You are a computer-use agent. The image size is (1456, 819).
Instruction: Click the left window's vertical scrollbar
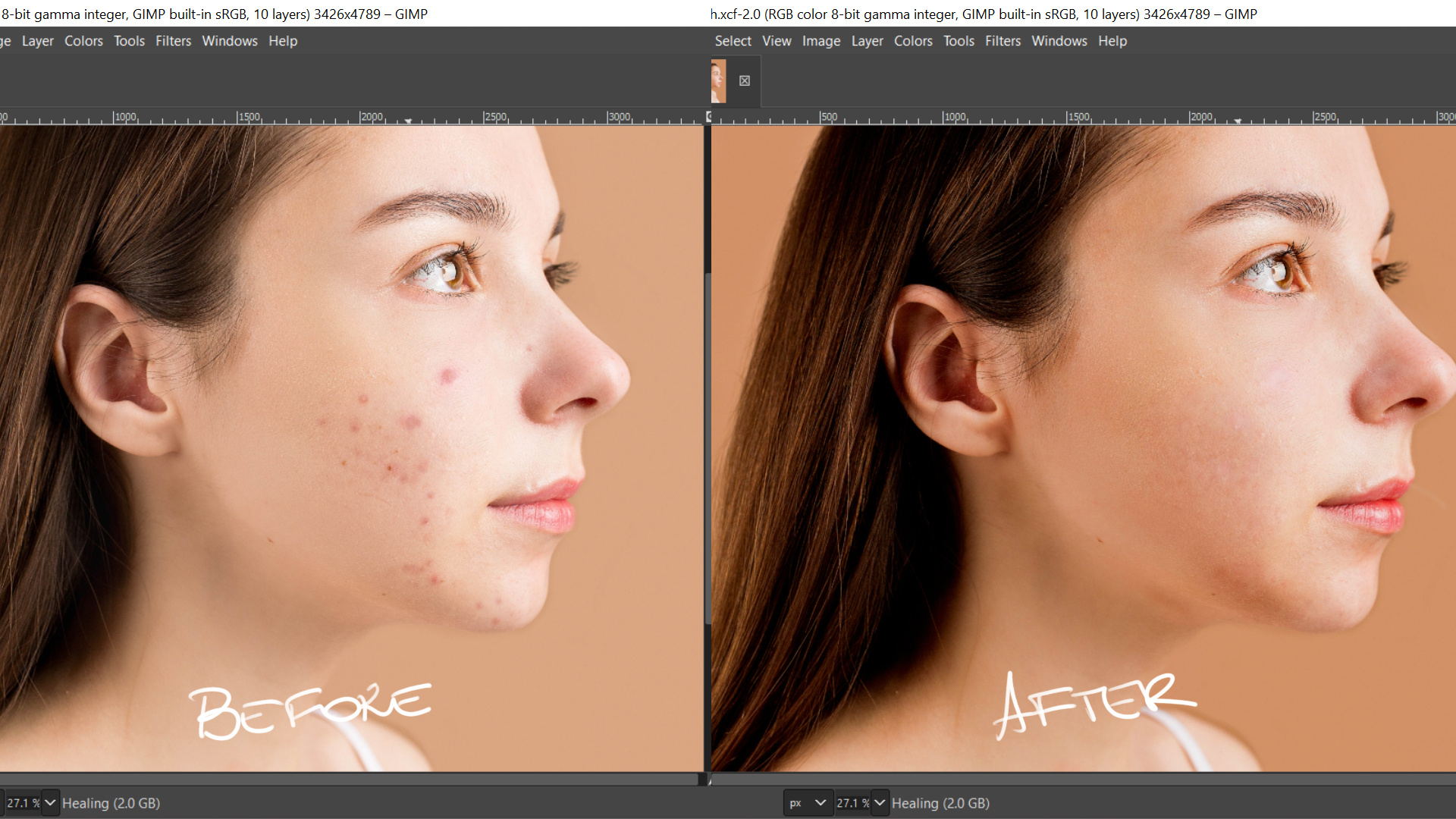(708, 447)
